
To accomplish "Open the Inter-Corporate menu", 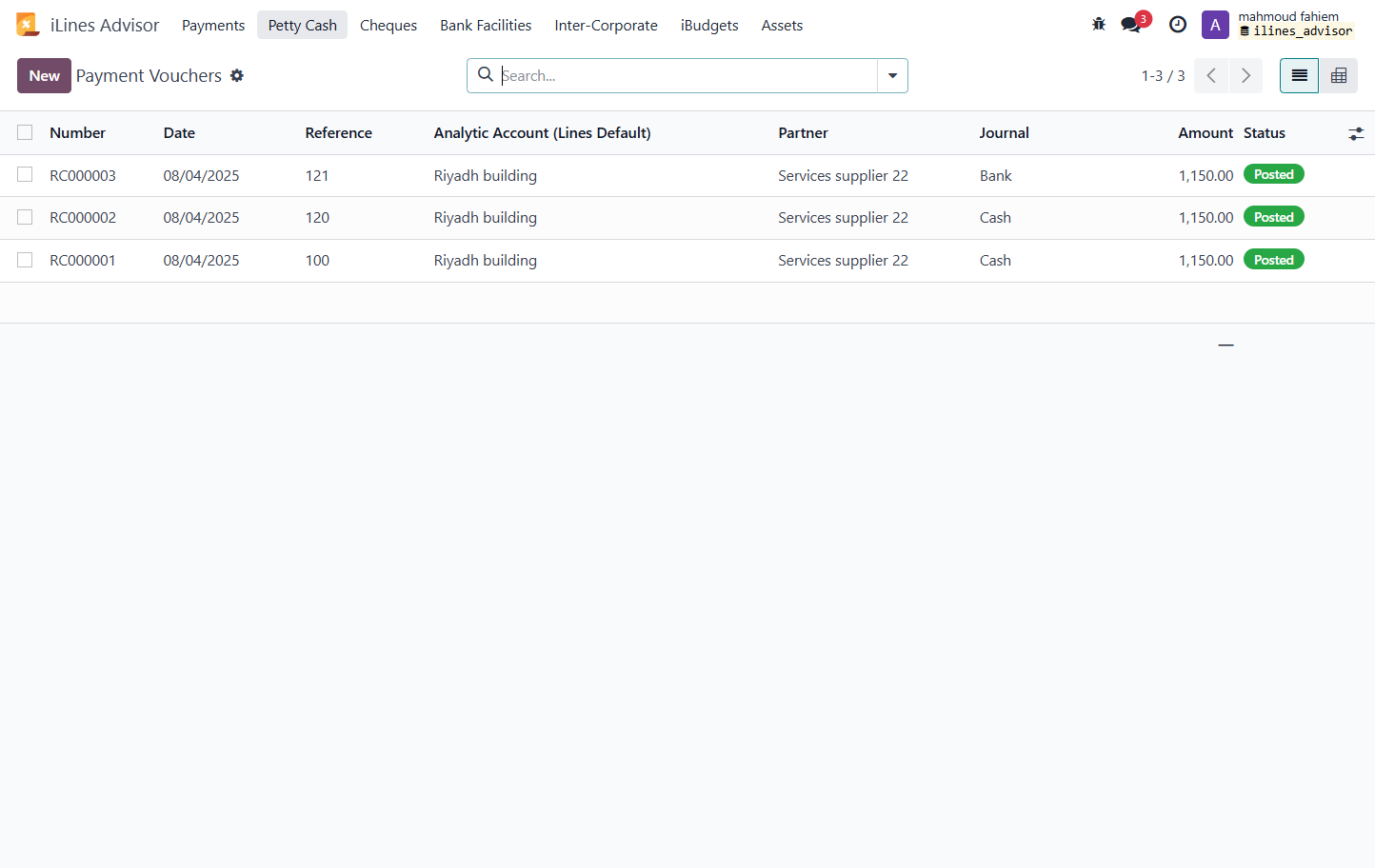I will pyautogui.click(x=606, y=25).
